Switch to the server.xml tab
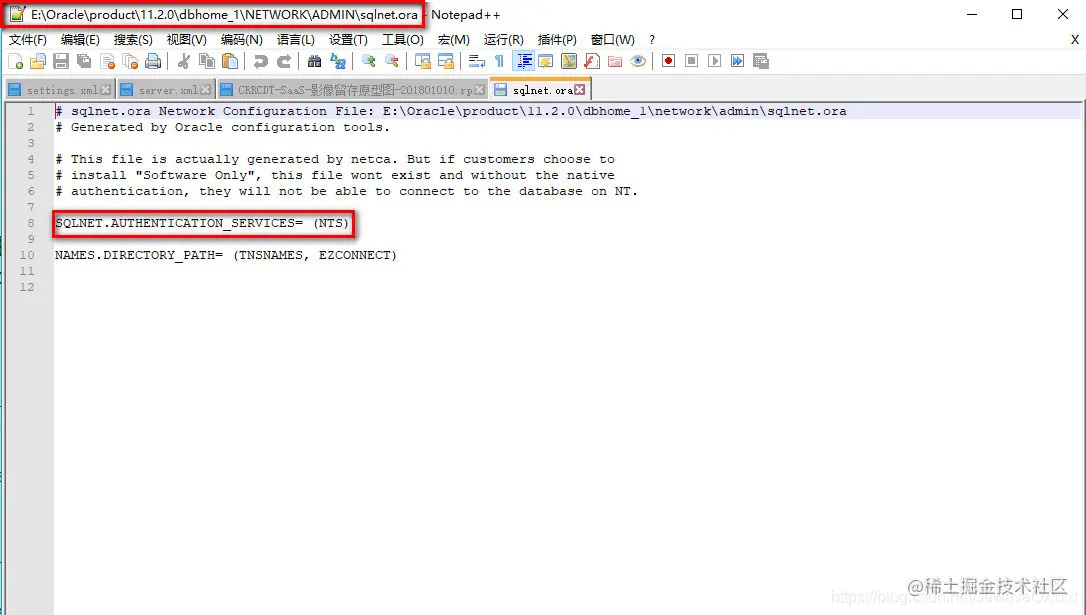Screen dimensions: 1086x615 point(166,90)
